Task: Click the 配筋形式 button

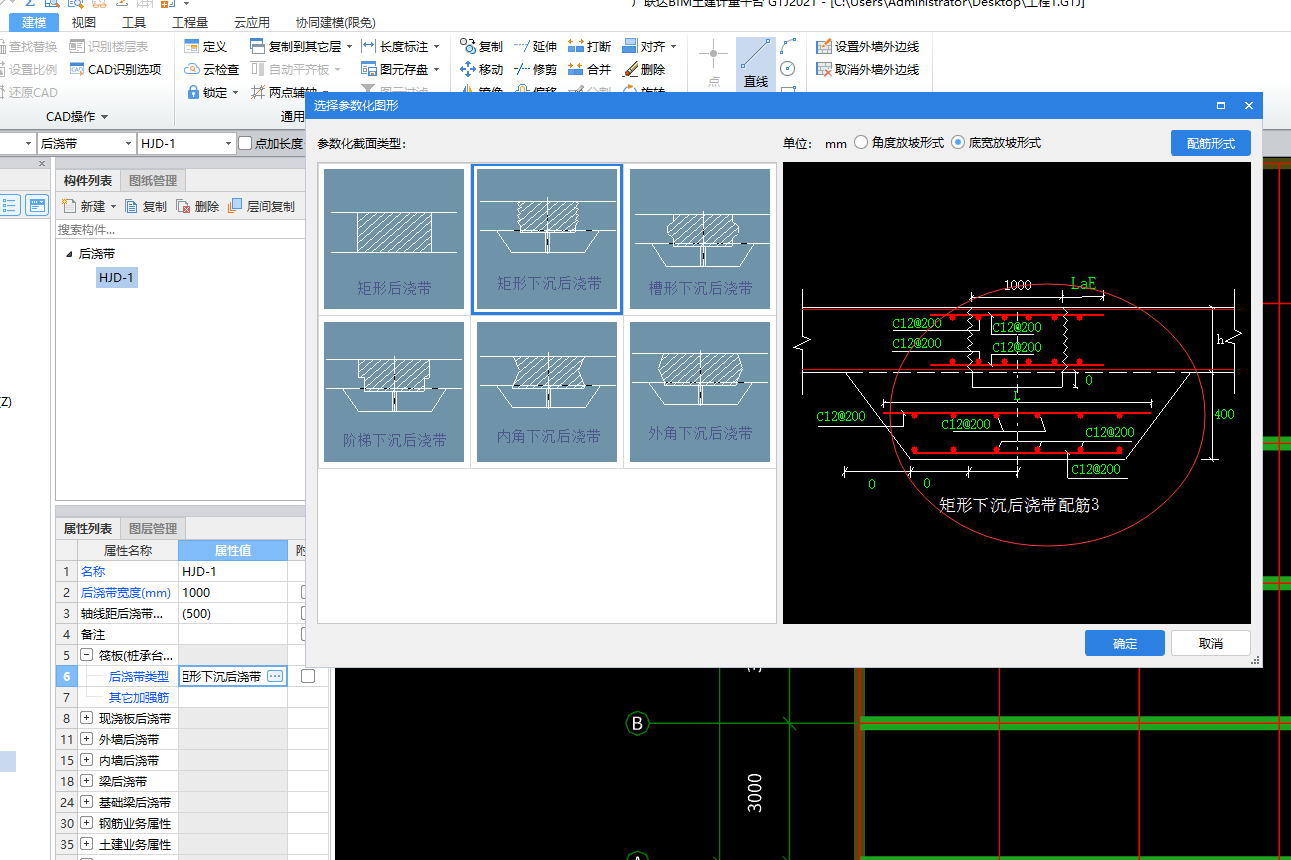Action: (x=1211, y=143)
